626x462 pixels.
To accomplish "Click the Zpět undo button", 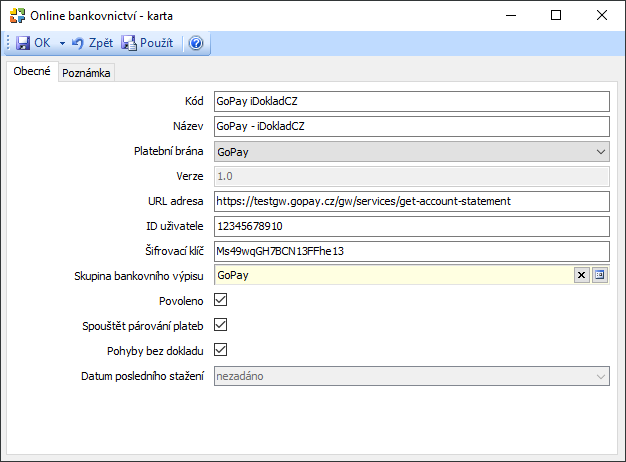I will coord(92,43).
